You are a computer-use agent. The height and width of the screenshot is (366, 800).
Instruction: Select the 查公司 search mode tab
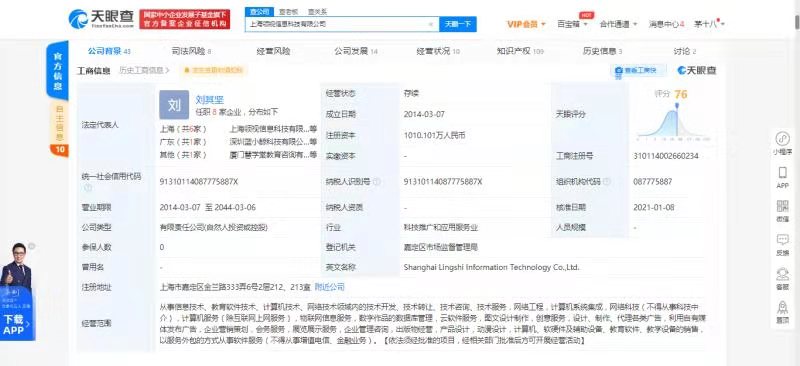(260, 11)
